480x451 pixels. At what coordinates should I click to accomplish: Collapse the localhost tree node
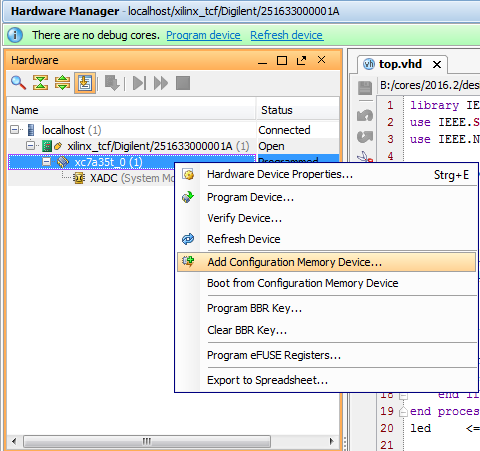(14, 129)
